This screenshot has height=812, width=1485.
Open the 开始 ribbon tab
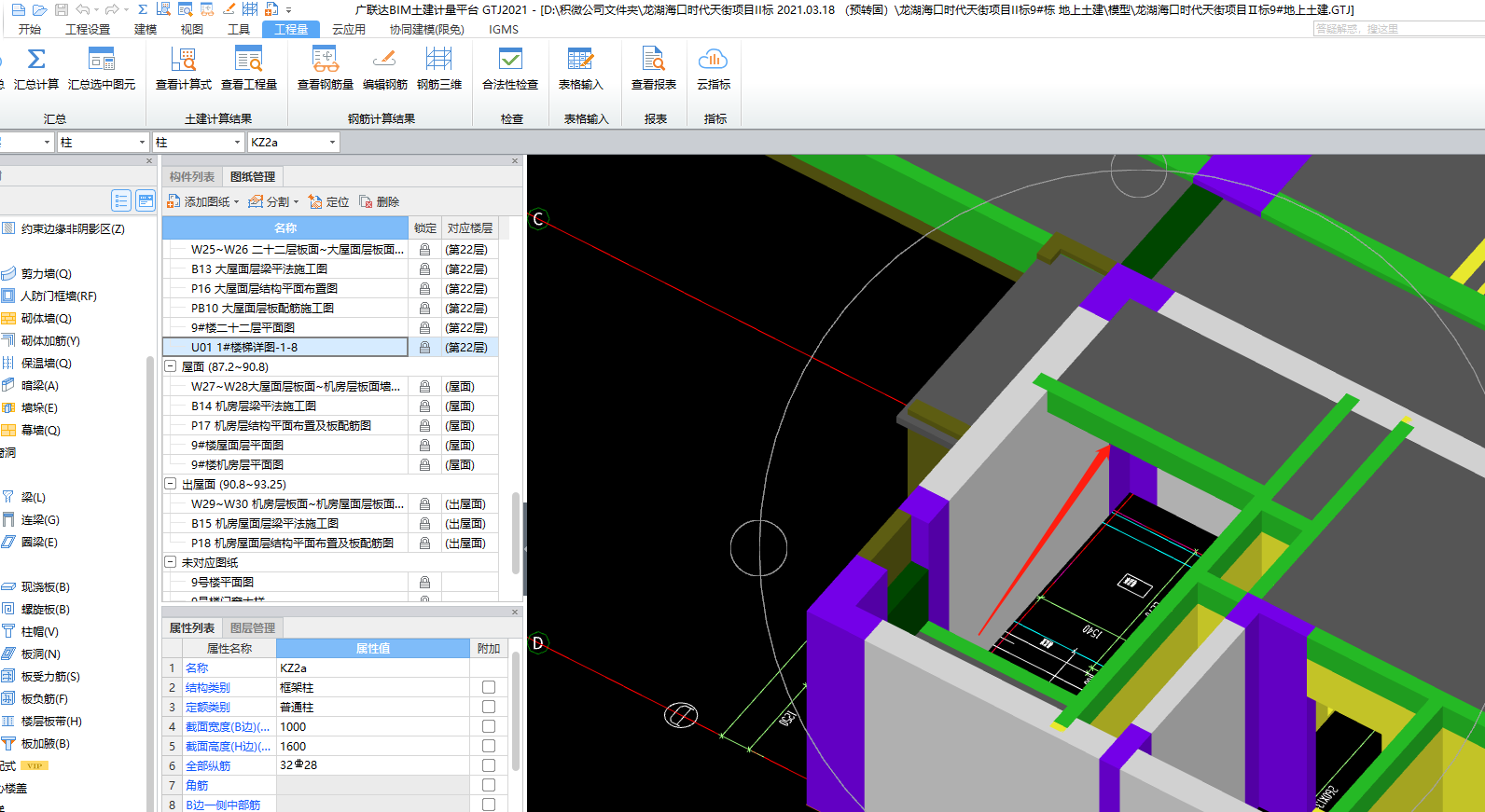pos(30,30)
